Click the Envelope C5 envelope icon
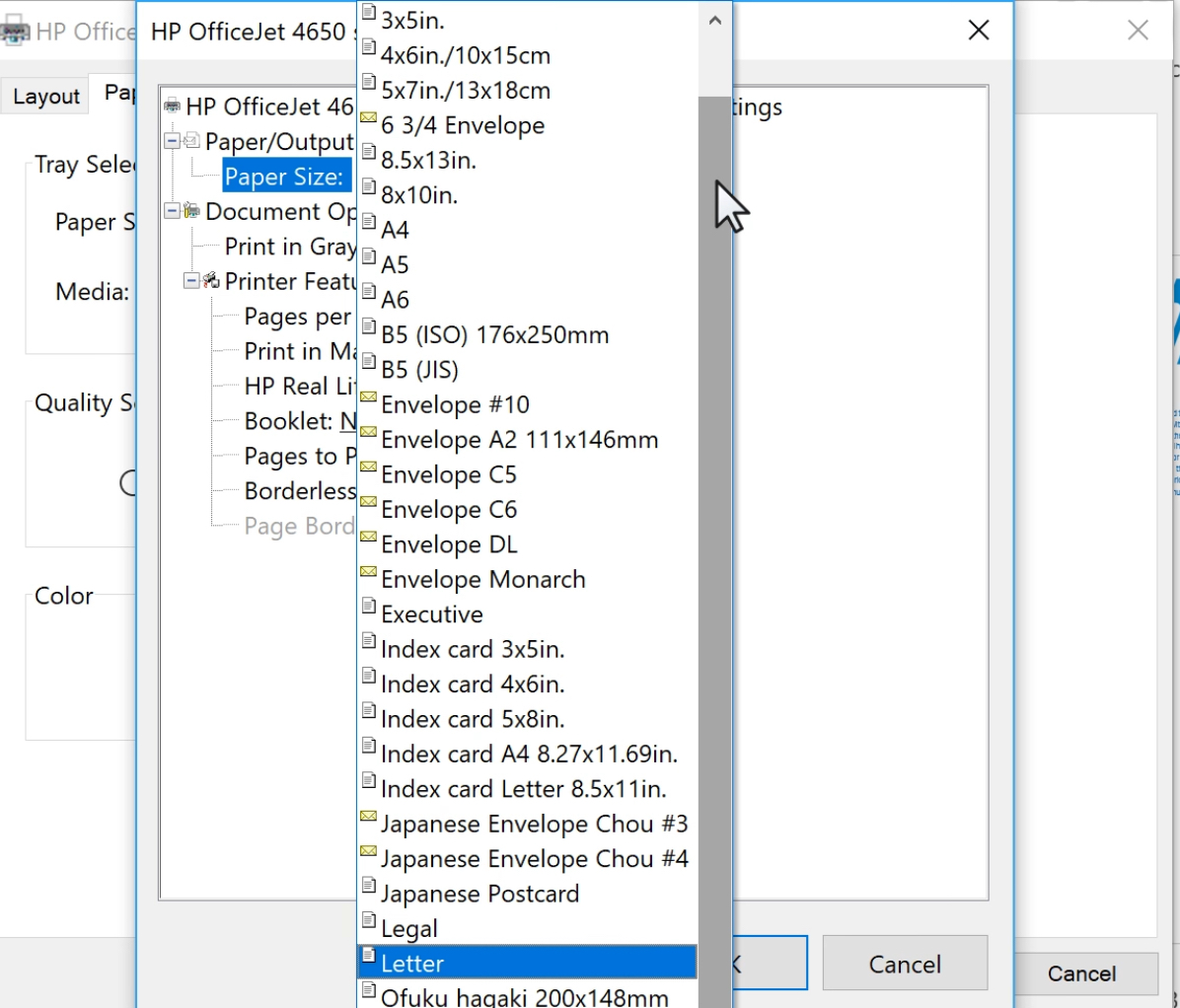 (x=369, y=467)
